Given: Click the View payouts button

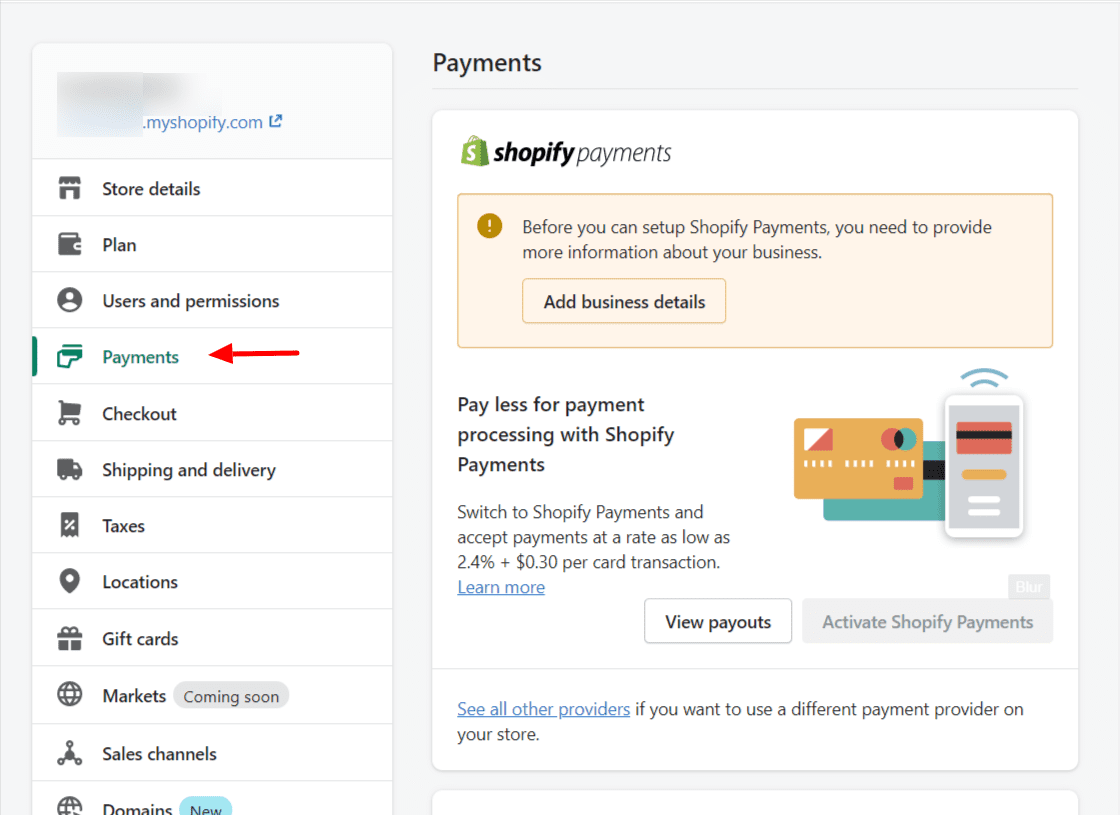Looking at the screenshot, I should tap(718, 621).
